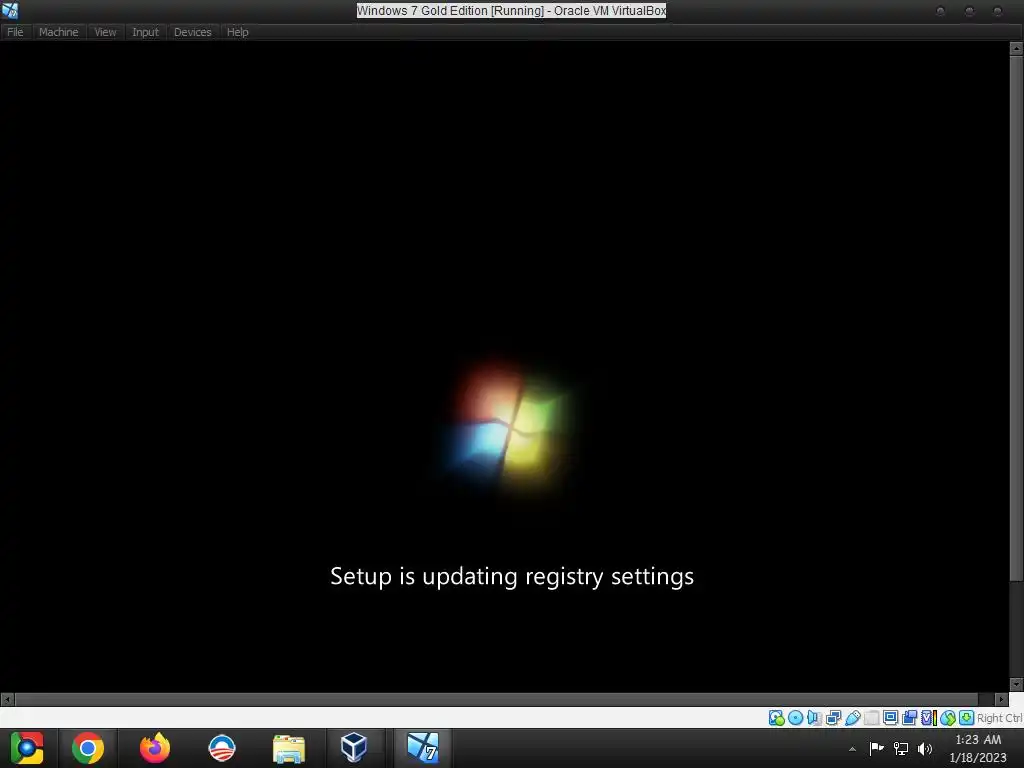
Task: Click the horizontal scrollbar left arrow
Action: pos(7,699)
